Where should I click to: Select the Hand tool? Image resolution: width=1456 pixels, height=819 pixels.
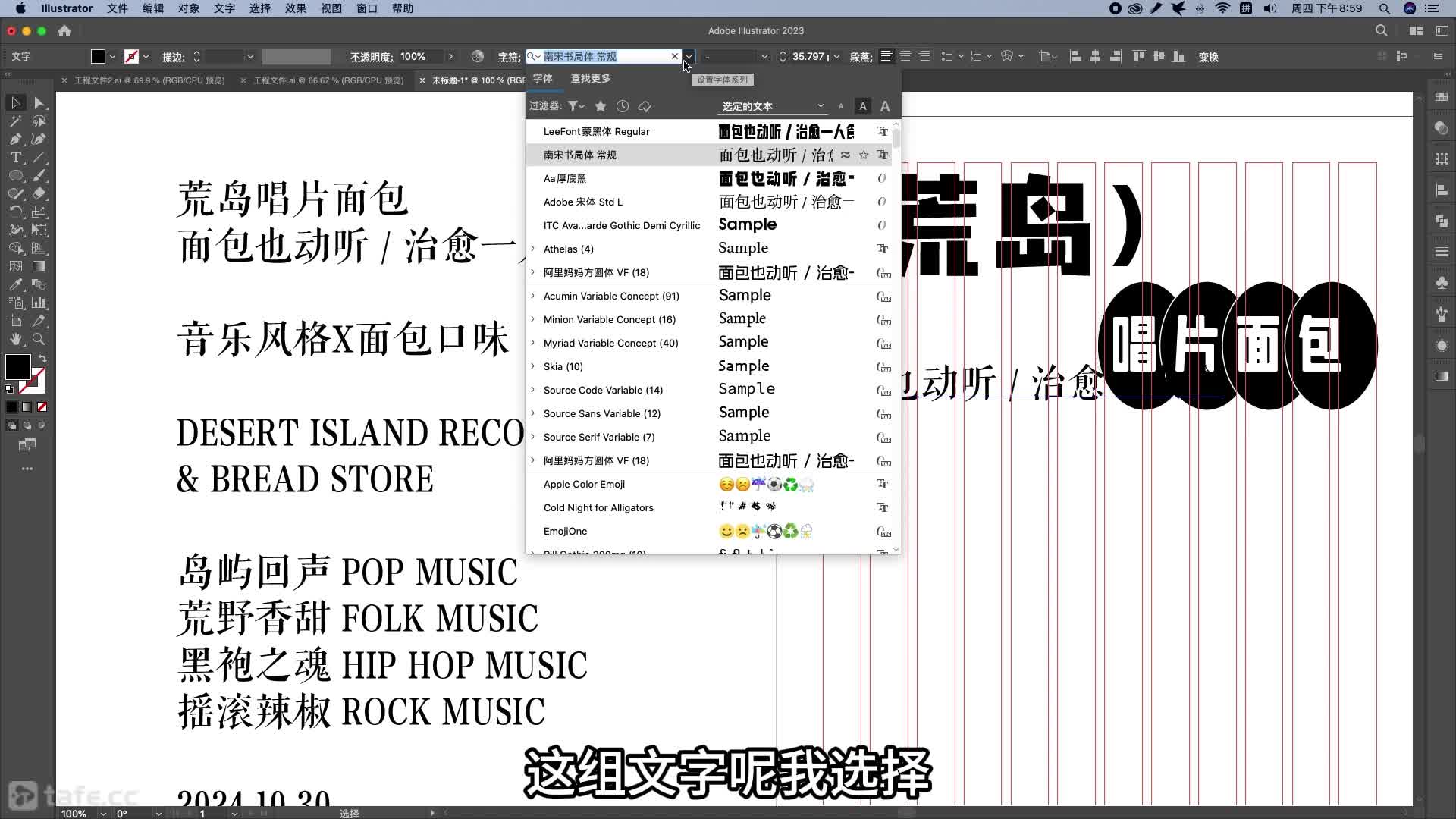15,339
